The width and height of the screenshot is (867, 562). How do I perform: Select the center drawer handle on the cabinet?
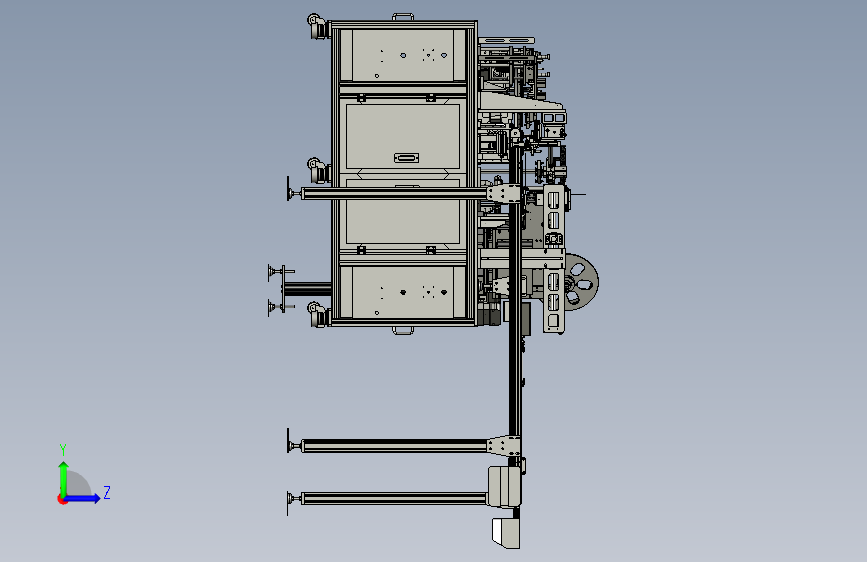point(406,158)
